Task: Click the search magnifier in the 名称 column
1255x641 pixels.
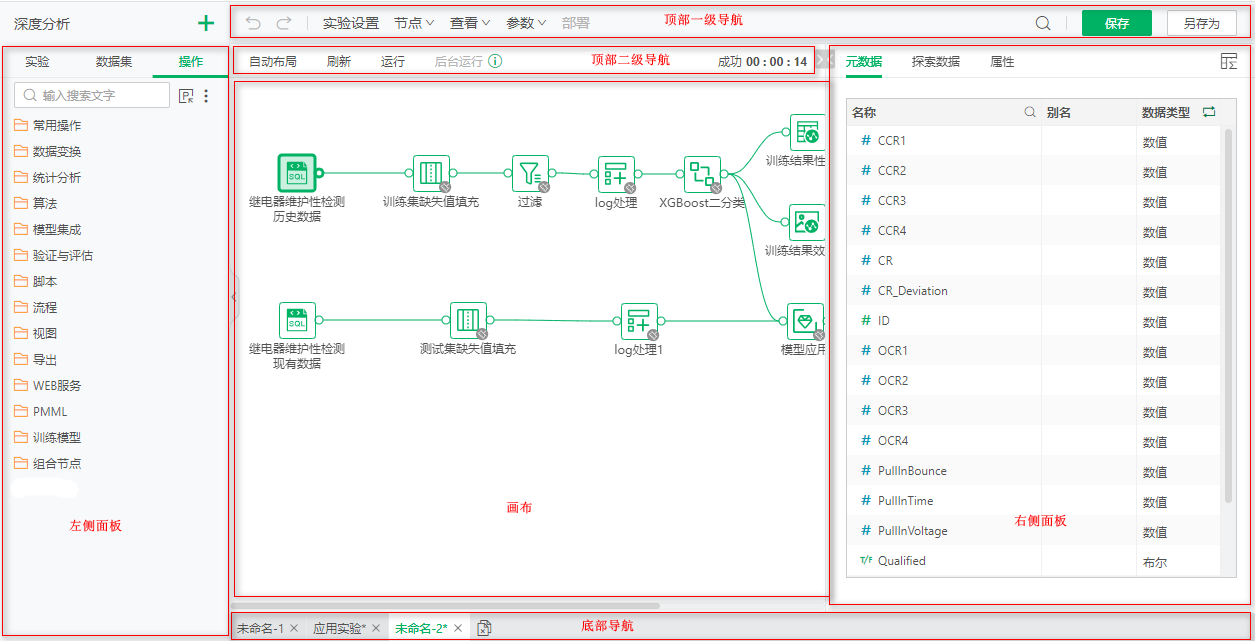Action: (1029, 112)
